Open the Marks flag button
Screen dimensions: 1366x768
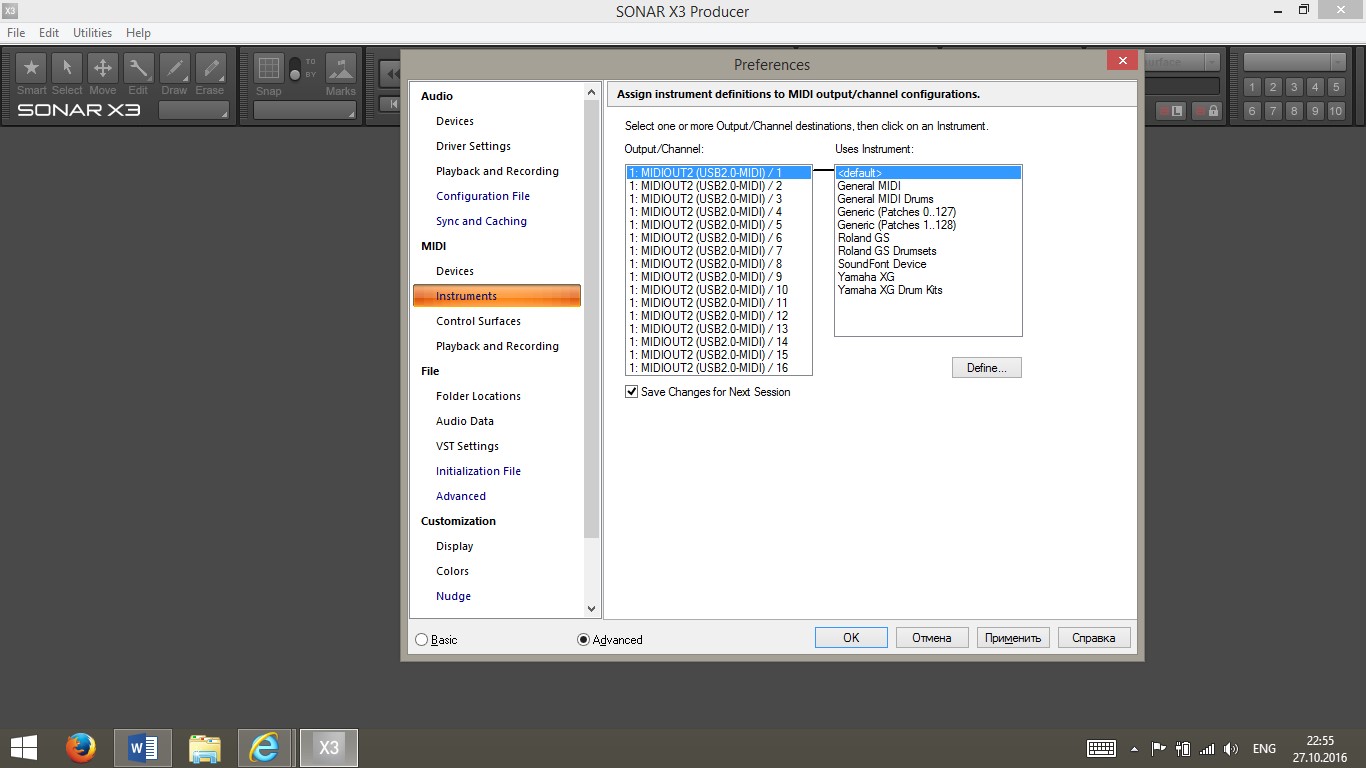[x=341, y=68]
